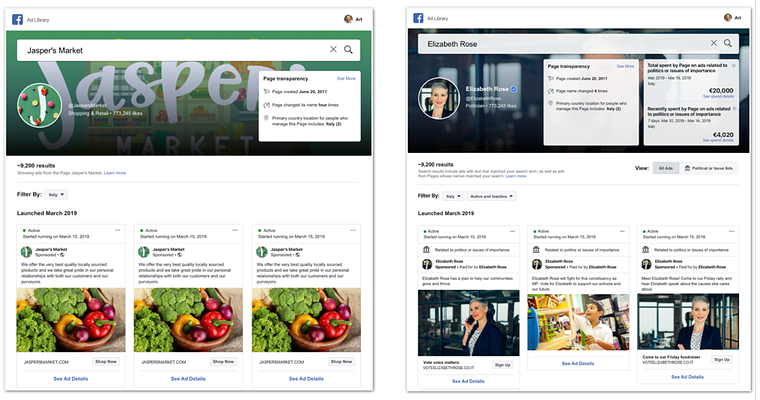
Task: Click the icon beside 'Page changed its name four times'
Action: pos(267,105)
